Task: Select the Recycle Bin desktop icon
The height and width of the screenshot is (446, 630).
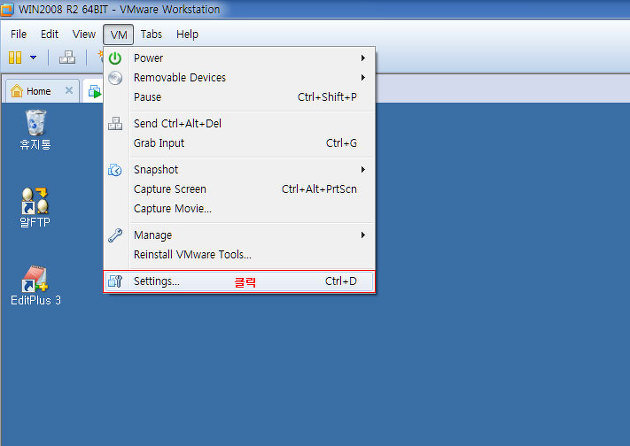Action: click(35, 130)
